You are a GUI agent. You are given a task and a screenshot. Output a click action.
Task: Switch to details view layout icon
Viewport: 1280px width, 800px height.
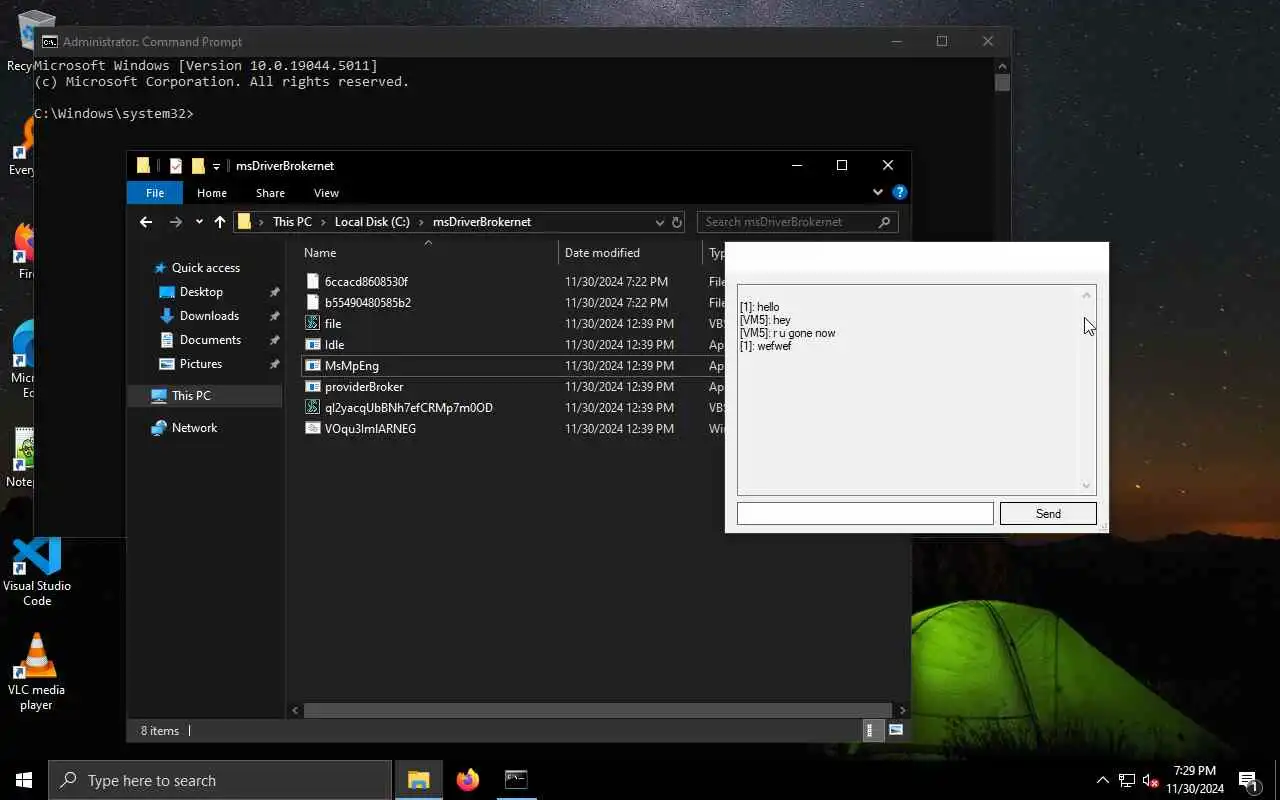[871, 731]
